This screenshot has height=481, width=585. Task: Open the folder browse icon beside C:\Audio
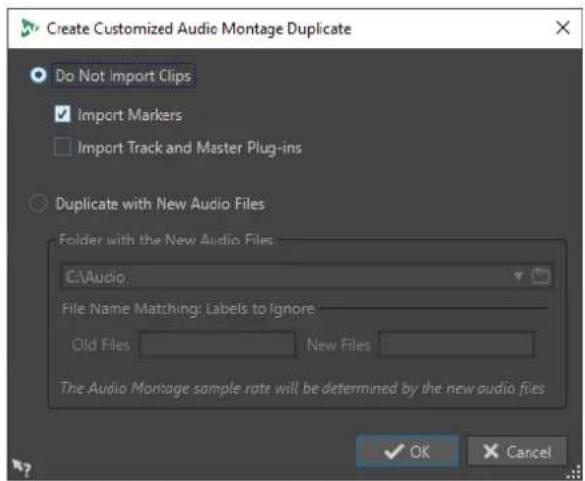coord(541,276)
